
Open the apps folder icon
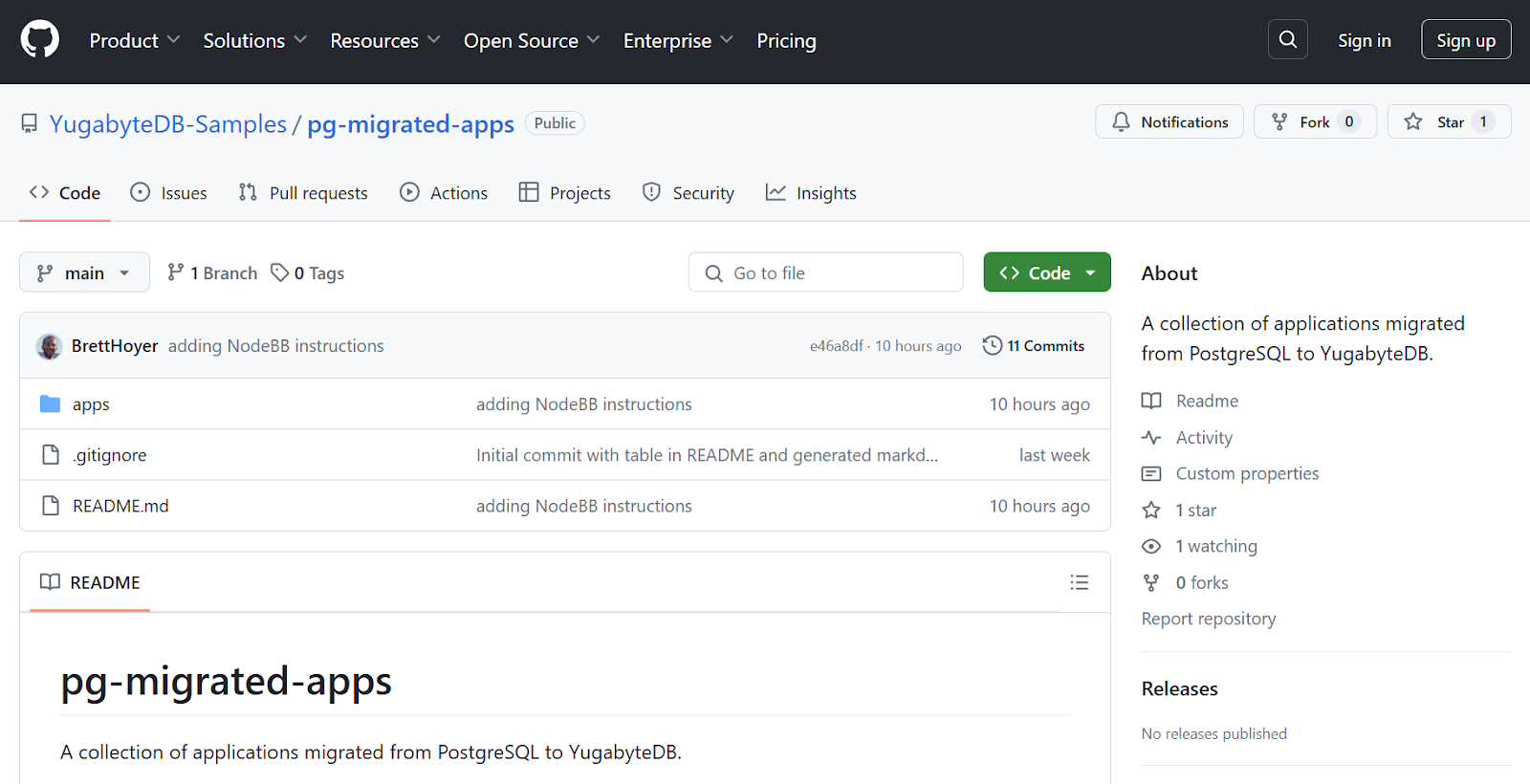pos(51,403)
